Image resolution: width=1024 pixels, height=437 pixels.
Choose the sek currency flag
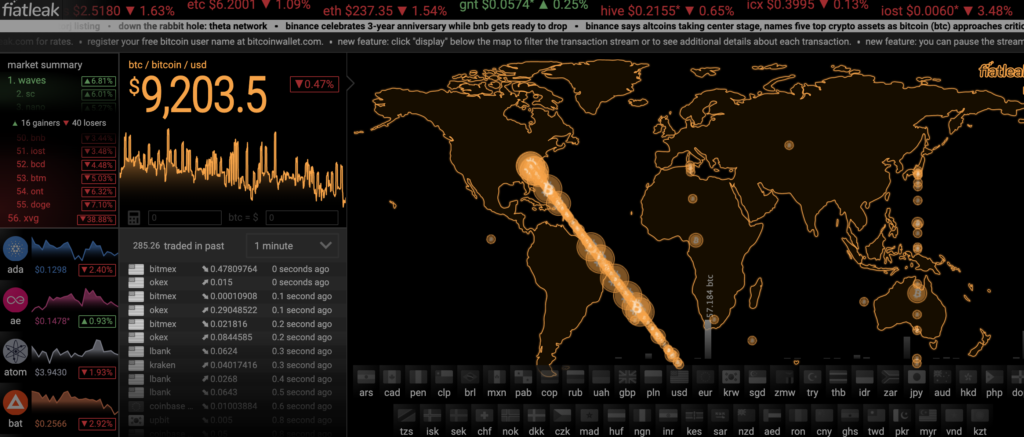[x=458, y=415]
